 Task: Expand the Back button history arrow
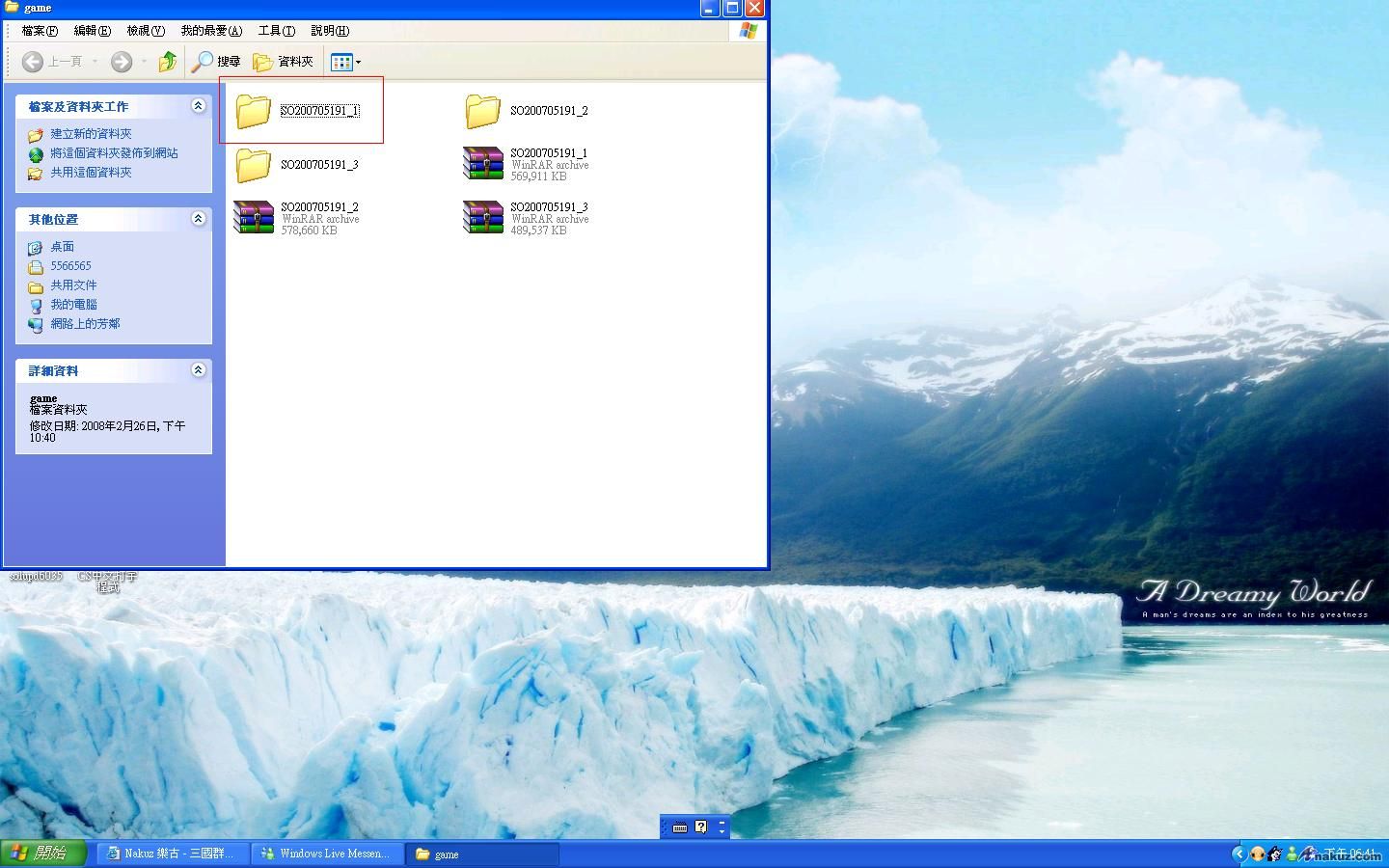95,62
